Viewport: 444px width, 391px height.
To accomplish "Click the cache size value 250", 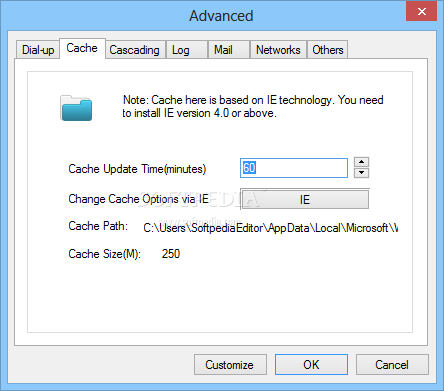I will click(171, 254).
